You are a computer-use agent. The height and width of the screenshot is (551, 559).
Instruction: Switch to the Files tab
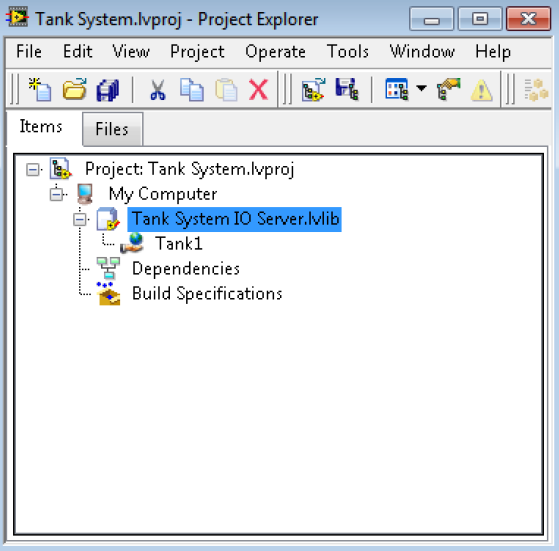coord(112,129)
